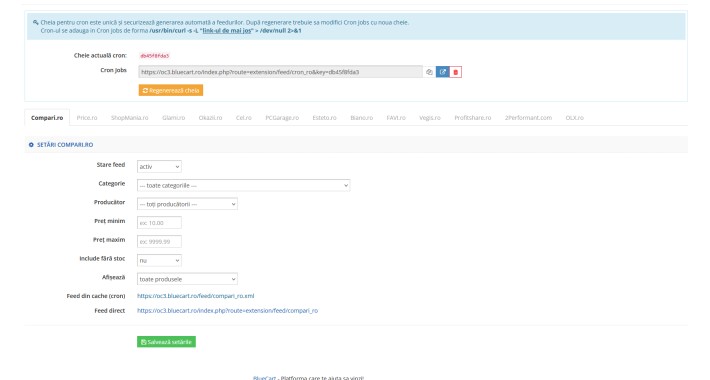
Task: Click the key icon in info banner
Action: [x=35, y=22]
